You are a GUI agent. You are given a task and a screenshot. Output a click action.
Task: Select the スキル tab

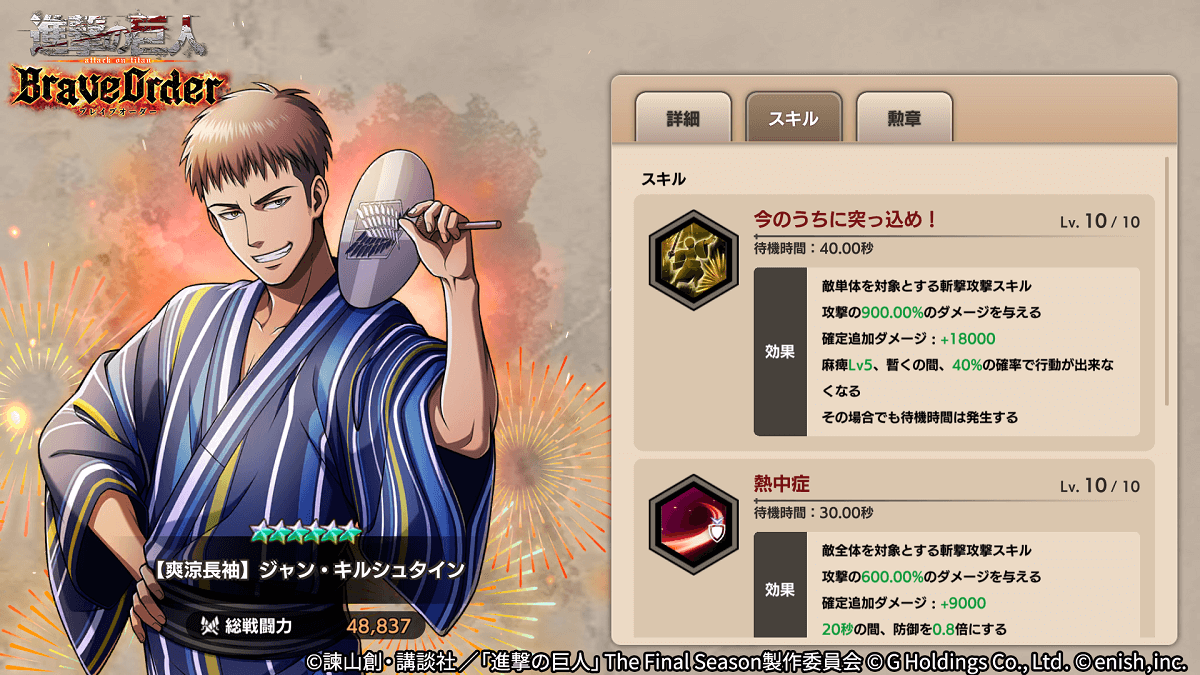[x=793, y=118]
